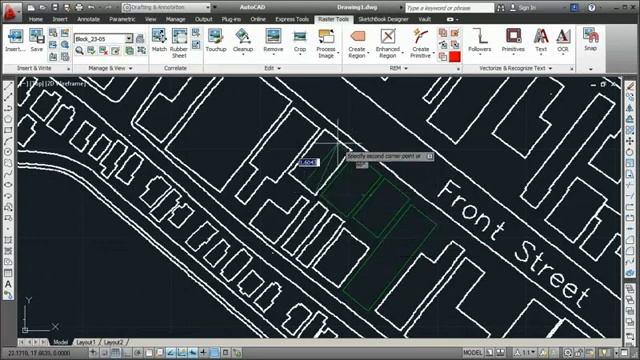Select the Model tab
Screen dimensions: 640x360
(x=60, y=342)
